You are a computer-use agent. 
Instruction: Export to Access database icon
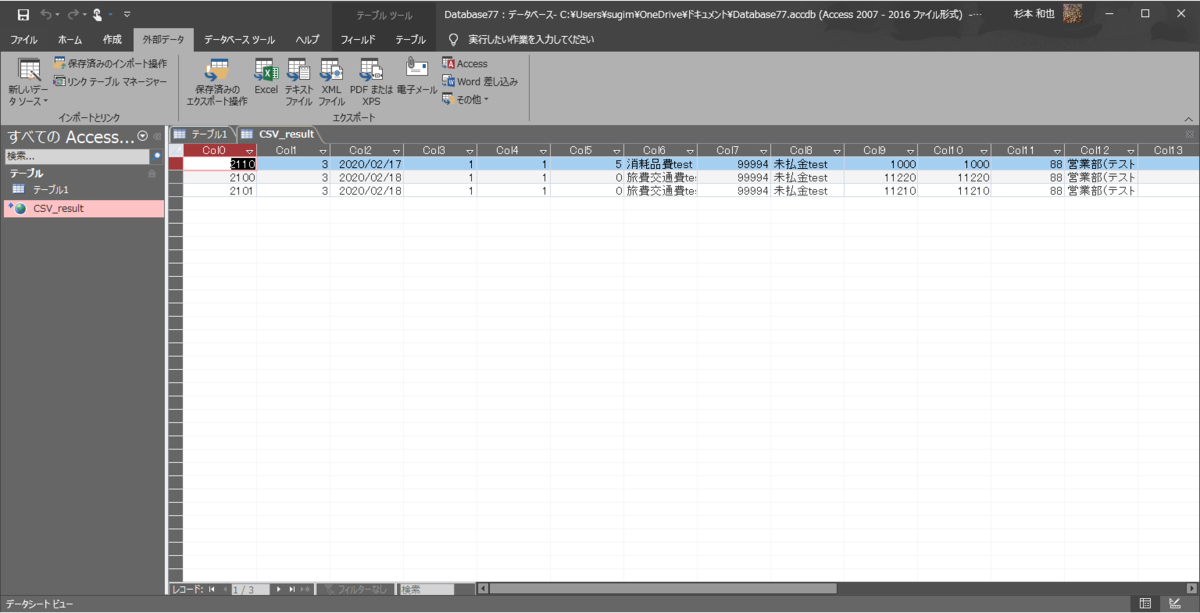[x=465, y=64]
